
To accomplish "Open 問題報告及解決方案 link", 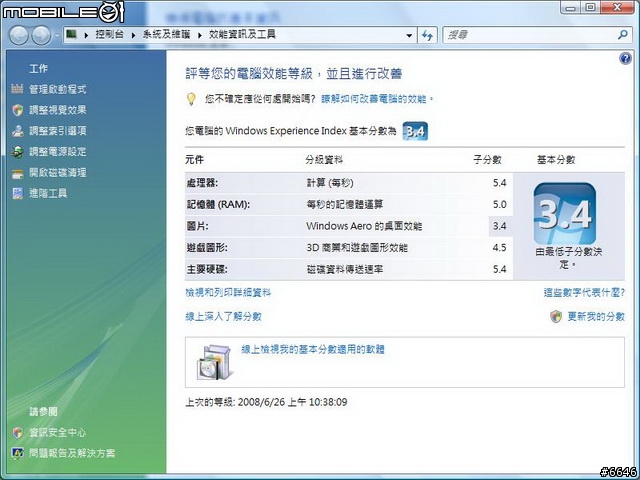I will (x=72, y=453).
